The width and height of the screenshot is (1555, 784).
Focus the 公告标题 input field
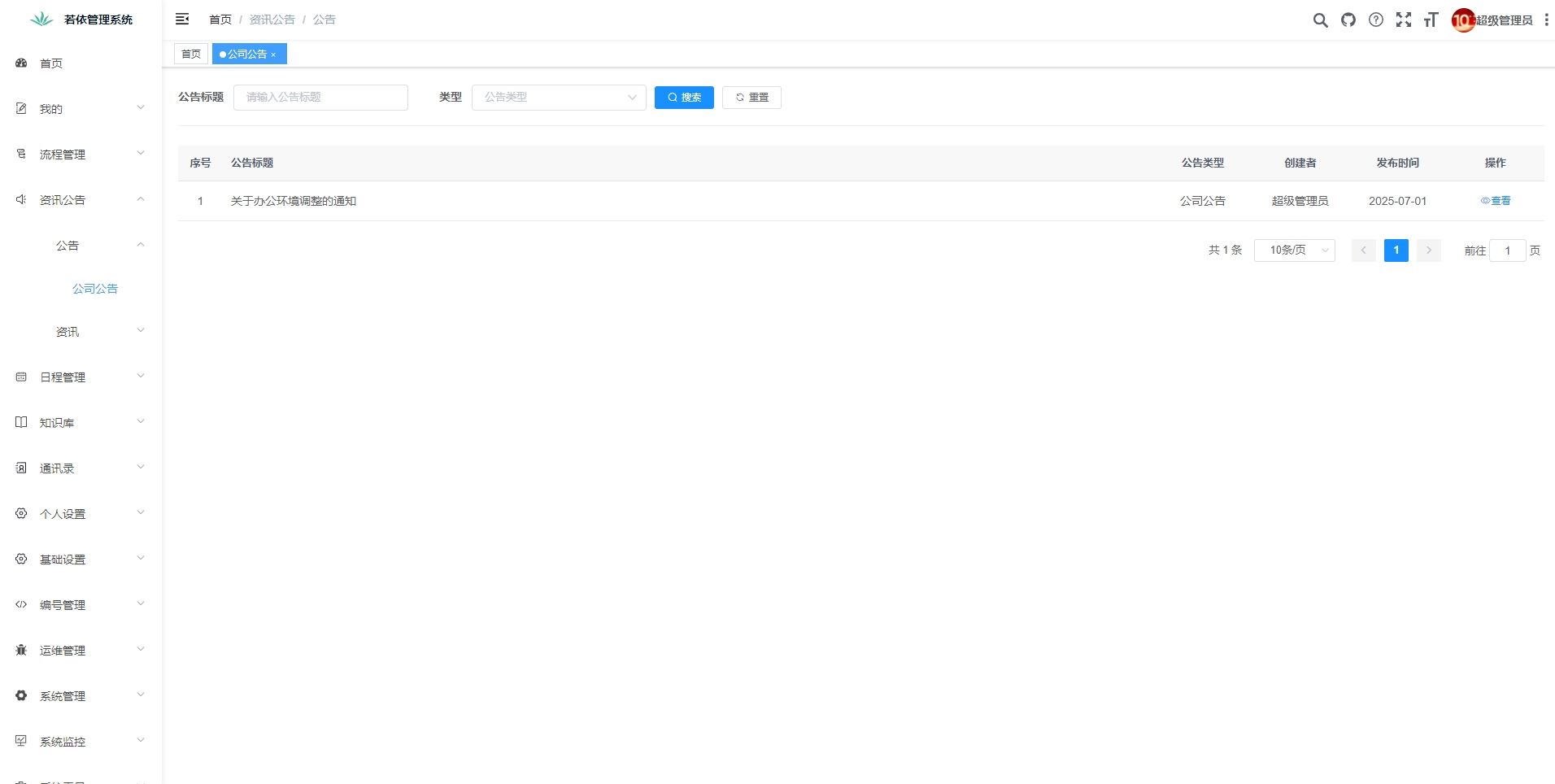click(320, 98)
